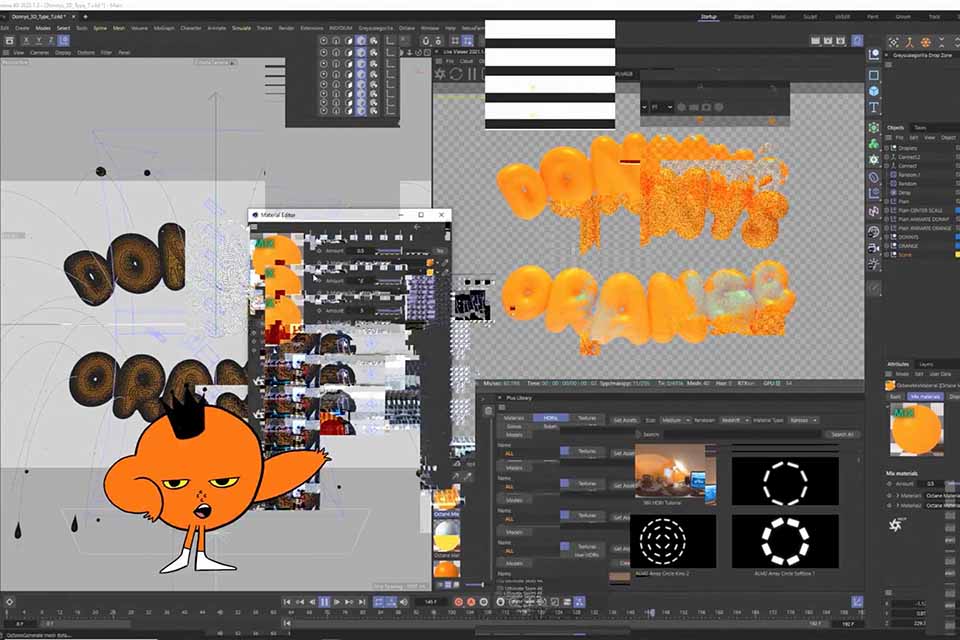Viewport: 960px width, 640px height.
Task: Open the Simulate menu
Action: tap(241, 28)
